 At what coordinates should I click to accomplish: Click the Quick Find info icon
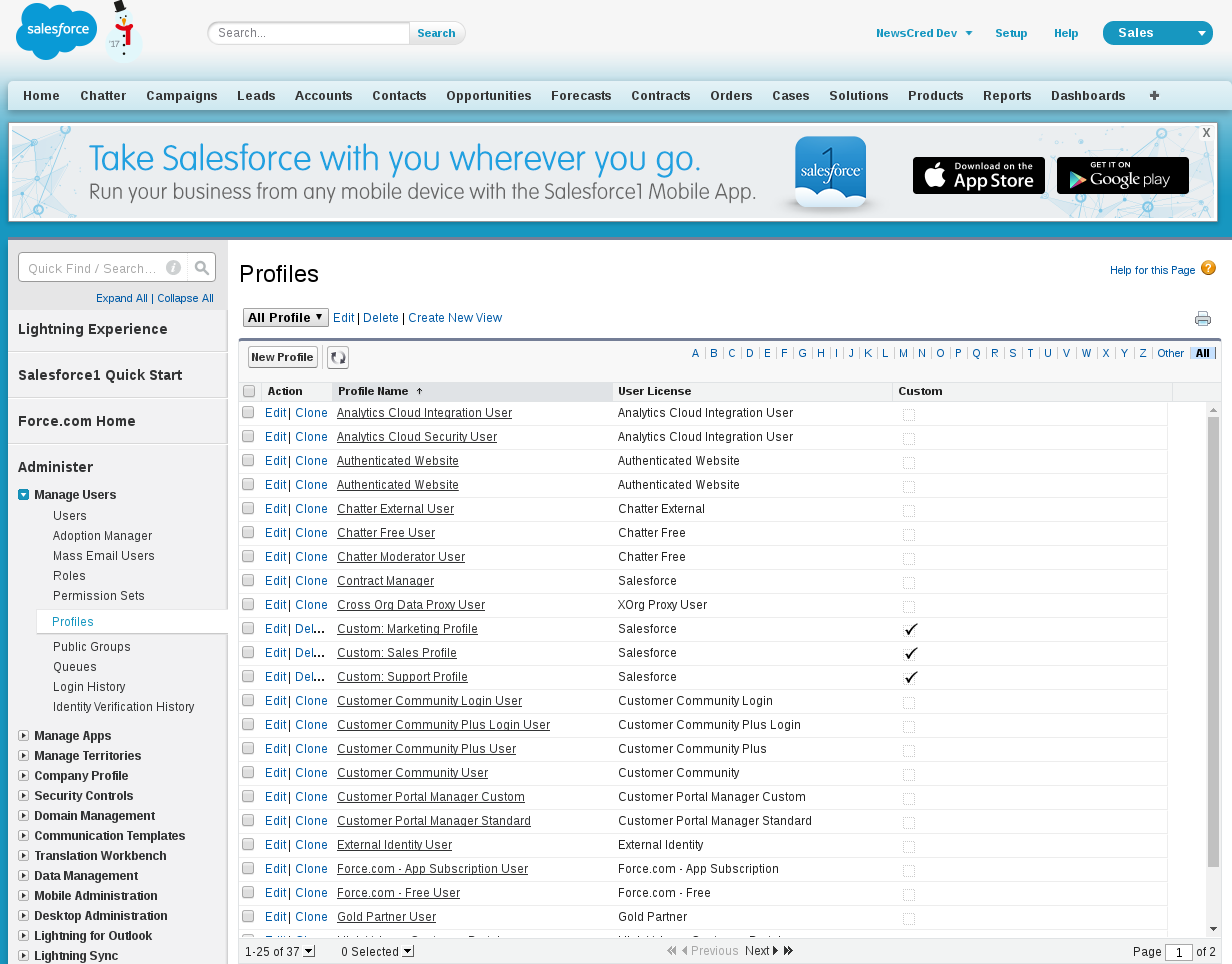coord(173,268)
